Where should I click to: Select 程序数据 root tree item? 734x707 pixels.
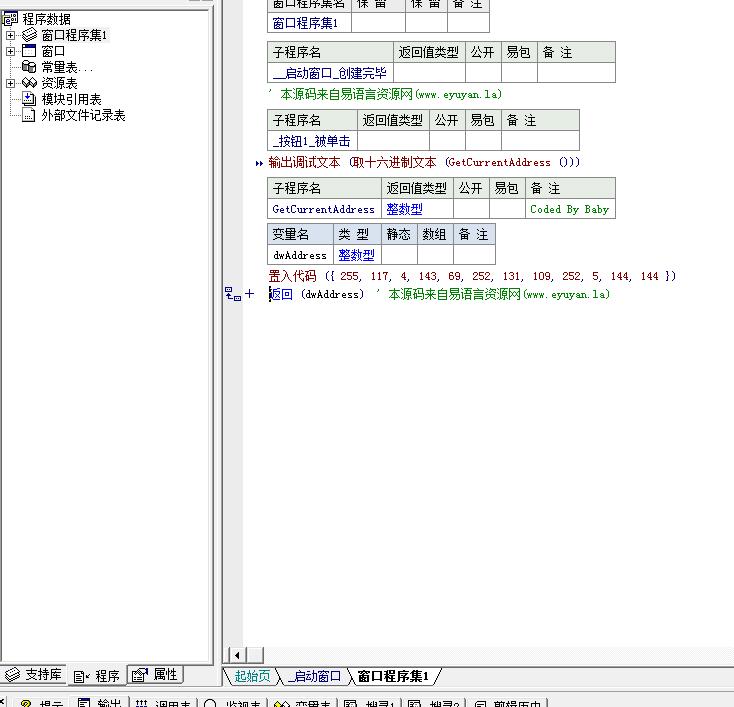click(46, 19)
